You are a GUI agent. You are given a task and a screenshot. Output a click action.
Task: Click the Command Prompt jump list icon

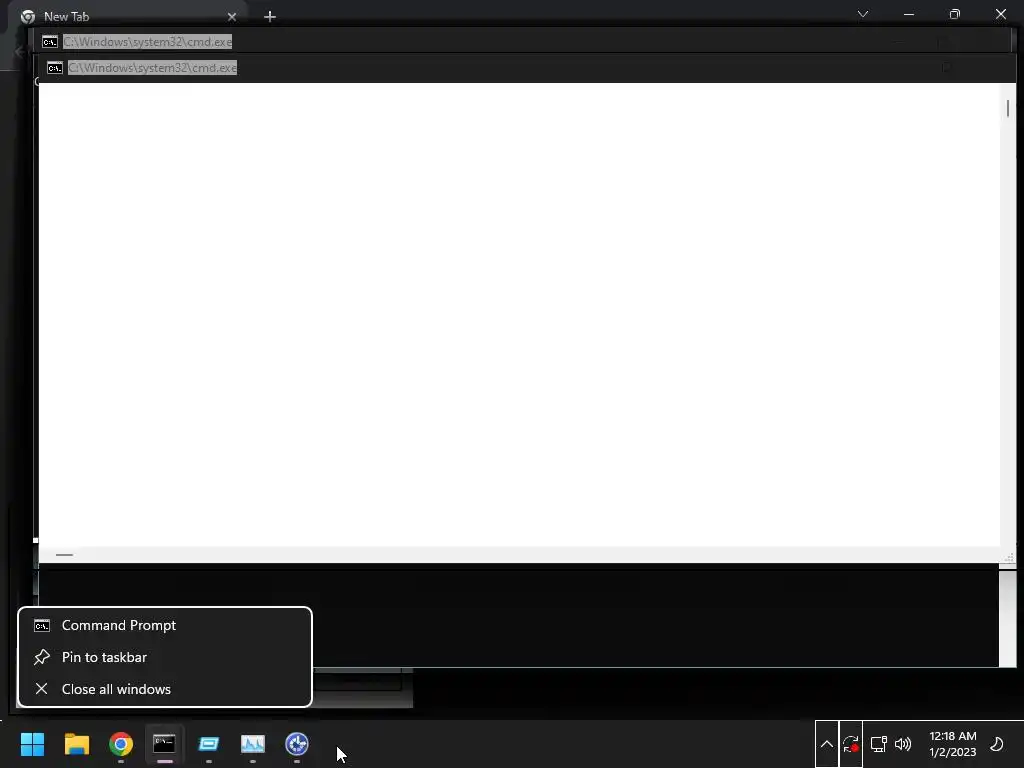[x=42, y=626]
